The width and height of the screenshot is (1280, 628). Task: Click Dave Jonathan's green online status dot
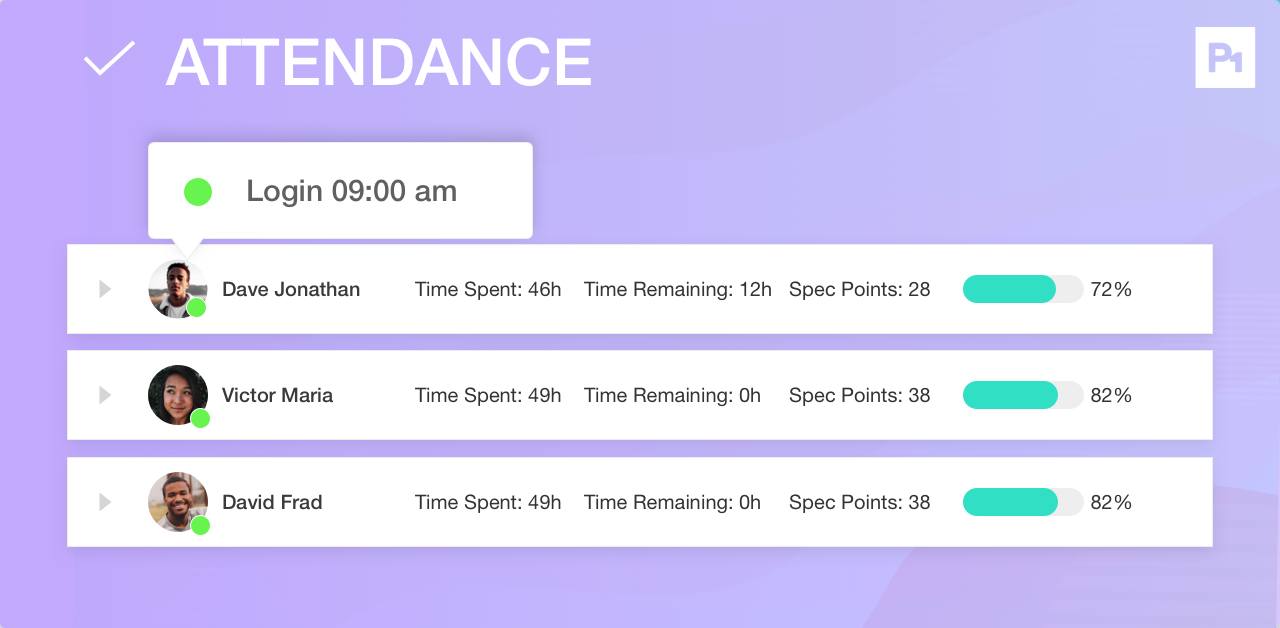(197, 308)
